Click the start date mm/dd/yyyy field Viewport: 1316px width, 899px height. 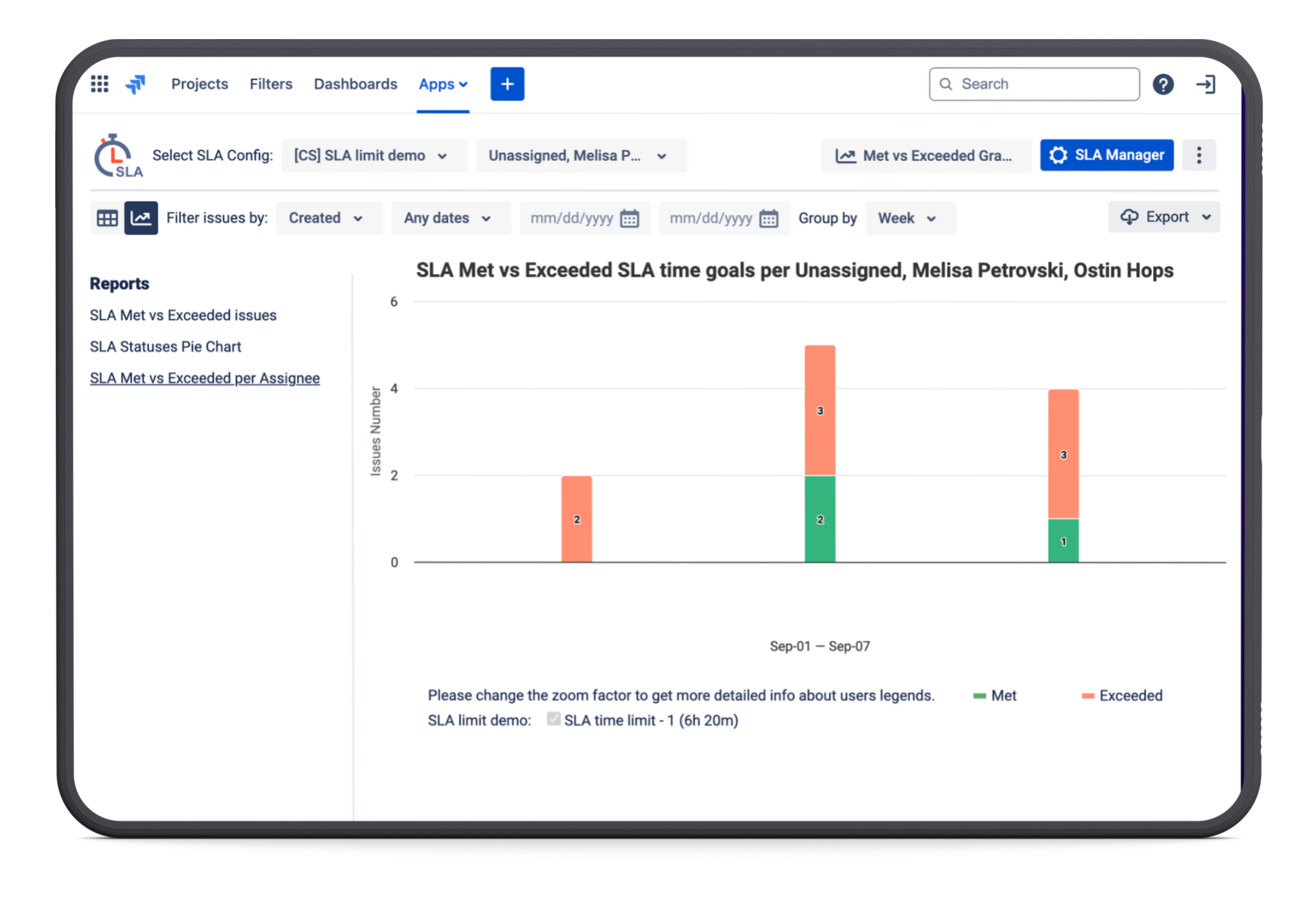tap(584, 219)
